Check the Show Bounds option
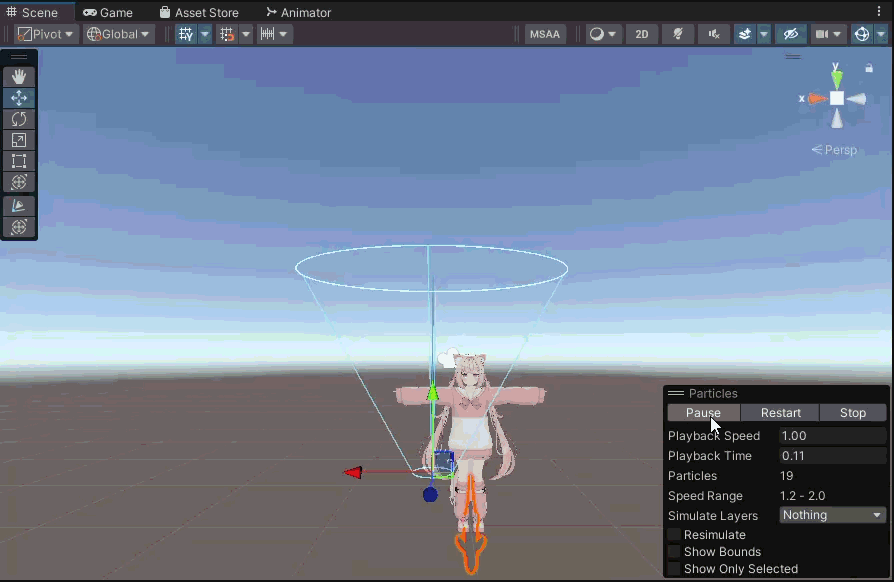 tap(674, 552)
